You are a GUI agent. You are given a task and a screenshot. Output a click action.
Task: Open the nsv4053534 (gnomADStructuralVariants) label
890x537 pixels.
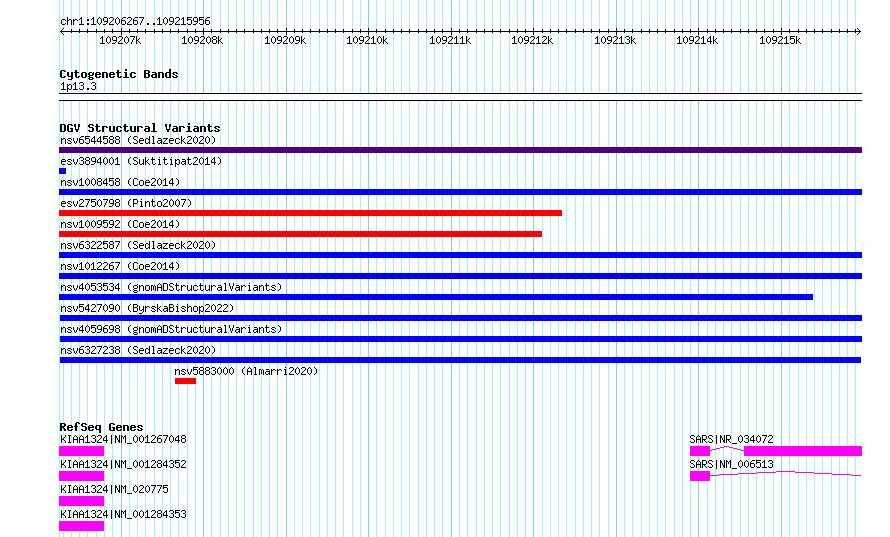tap(171, 287)
